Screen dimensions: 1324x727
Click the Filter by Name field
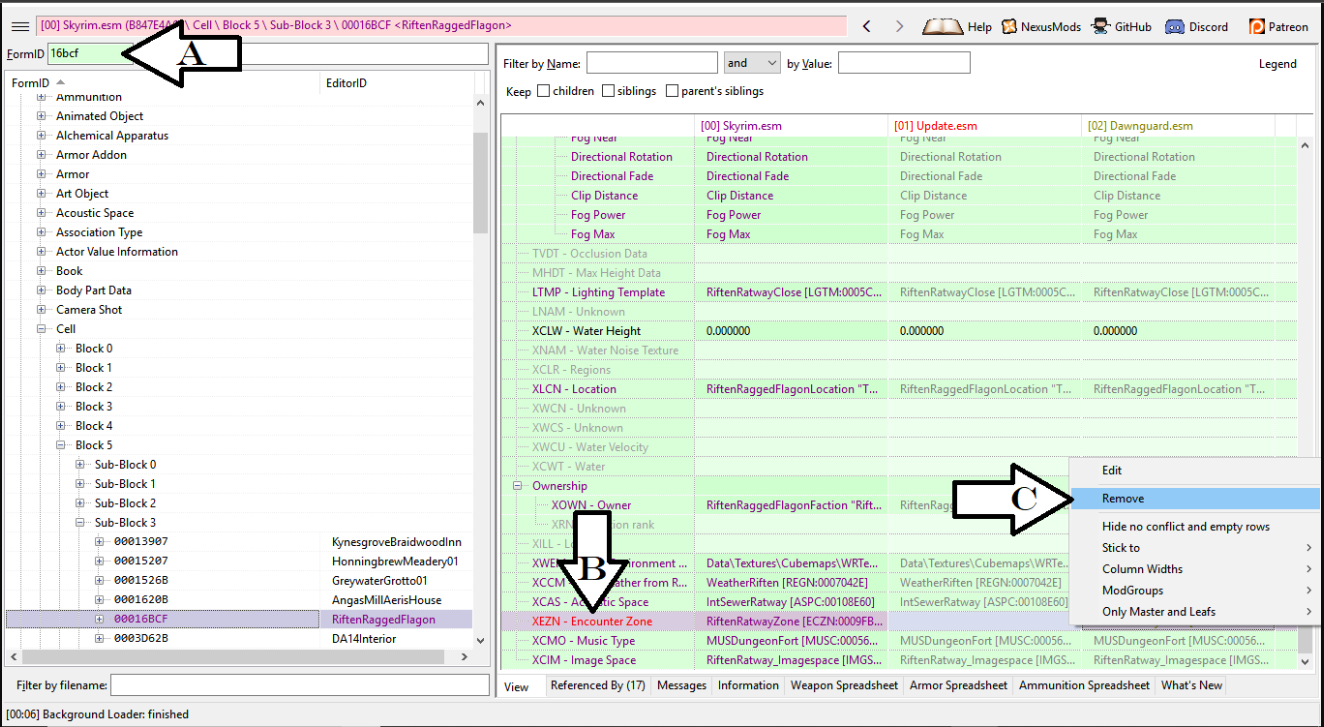click(651, 63)
